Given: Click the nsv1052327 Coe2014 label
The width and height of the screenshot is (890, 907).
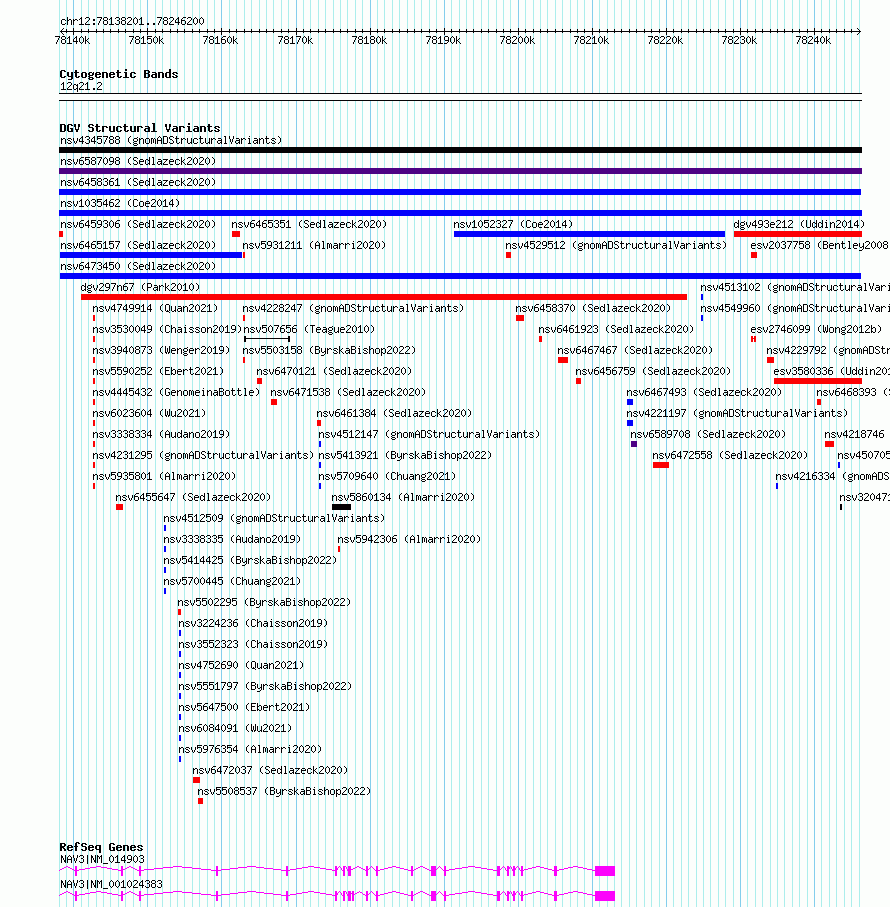Looking at the screenshot, I should [513, 224].
